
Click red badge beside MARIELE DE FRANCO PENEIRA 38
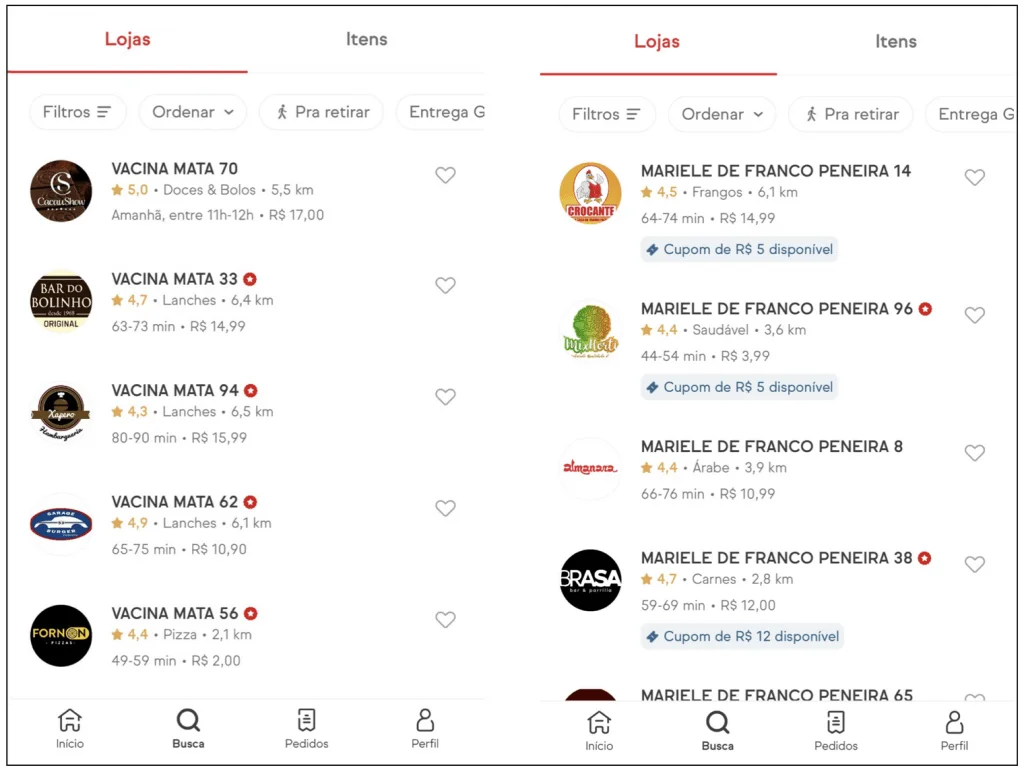pyautogui.click(x=925, y=558)
